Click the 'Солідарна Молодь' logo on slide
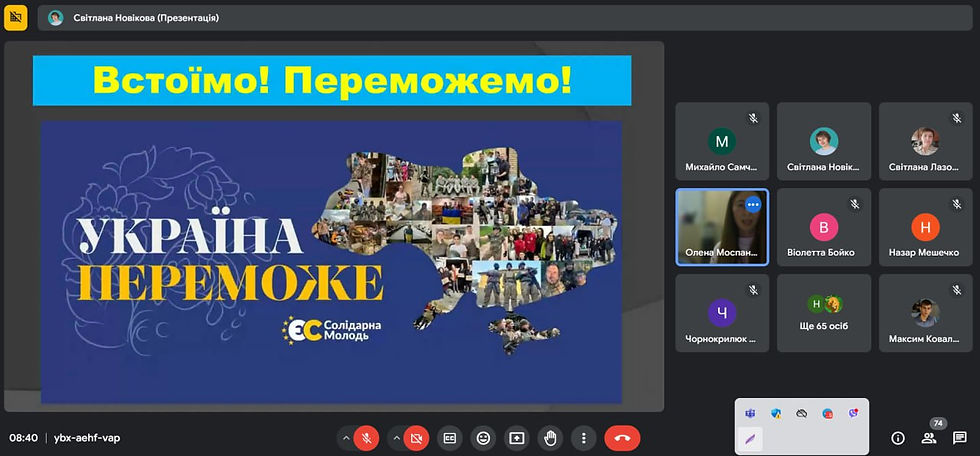 (x=332, y=330)
